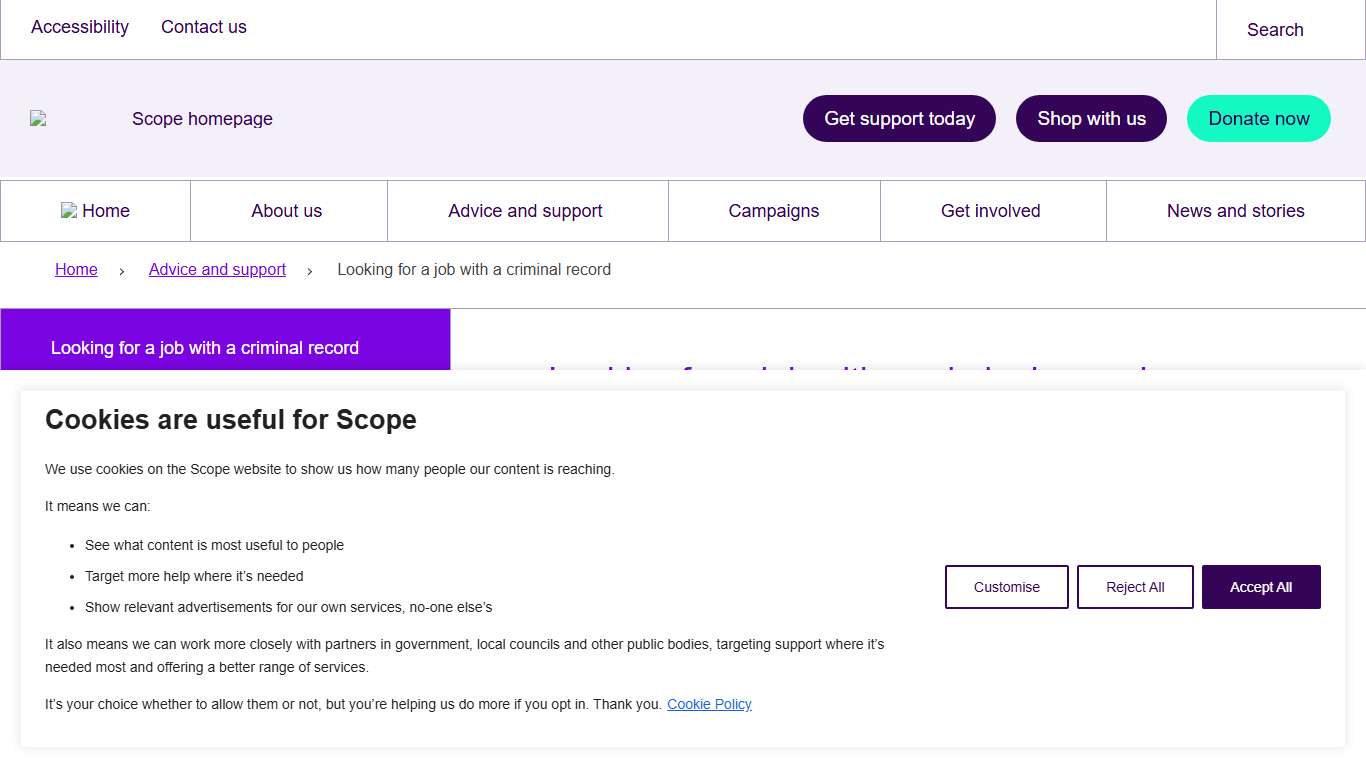Open the About us menu
Viewport: 1366px width, 768px height.
pyautogui.click(x=287, y=211)
